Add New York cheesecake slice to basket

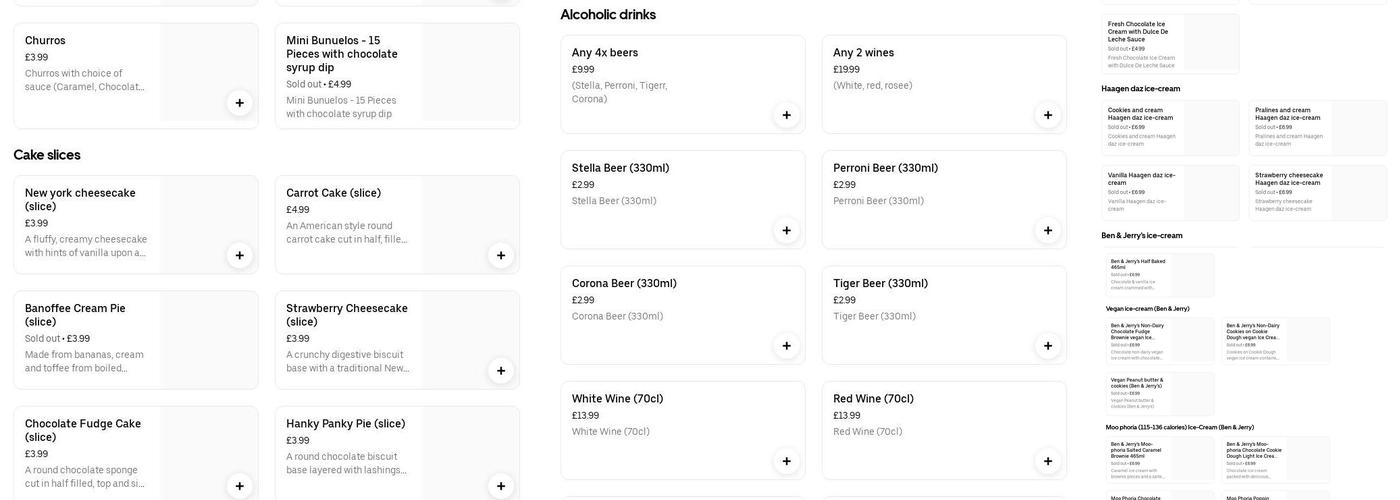(239, 255)
